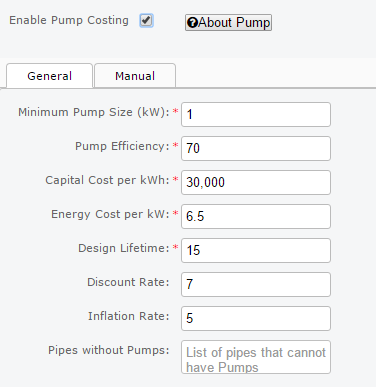Click the Energy Cost per kW label
Image resolution: width=376 pixels, height=387 pixels.
pos(110,214)
